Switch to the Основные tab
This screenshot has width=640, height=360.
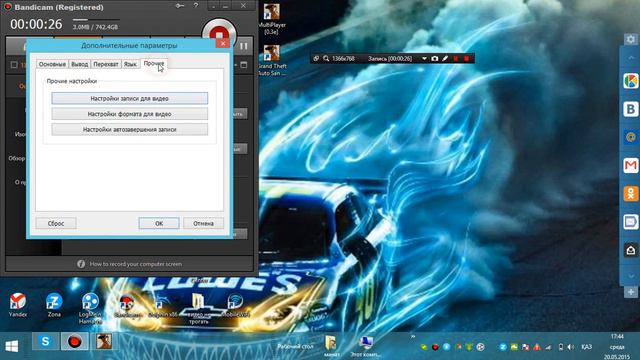point(52,64)
